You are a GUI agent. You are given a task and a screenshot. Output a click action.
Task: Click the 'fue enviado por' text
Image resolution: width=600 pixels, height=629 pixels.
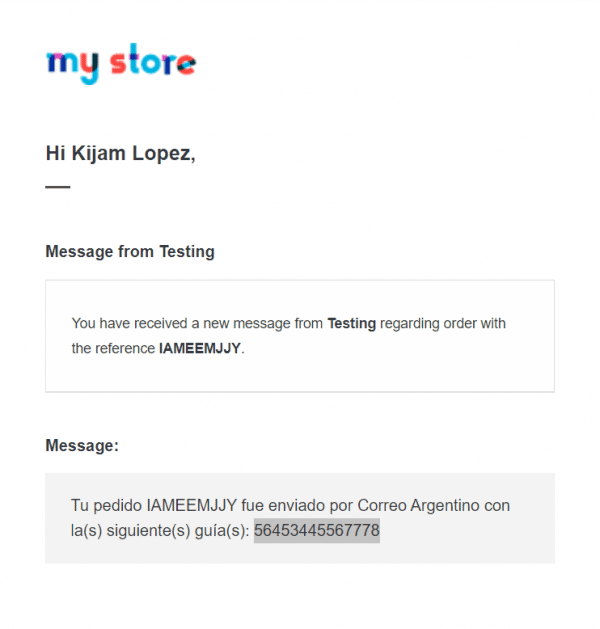(297, 505)
